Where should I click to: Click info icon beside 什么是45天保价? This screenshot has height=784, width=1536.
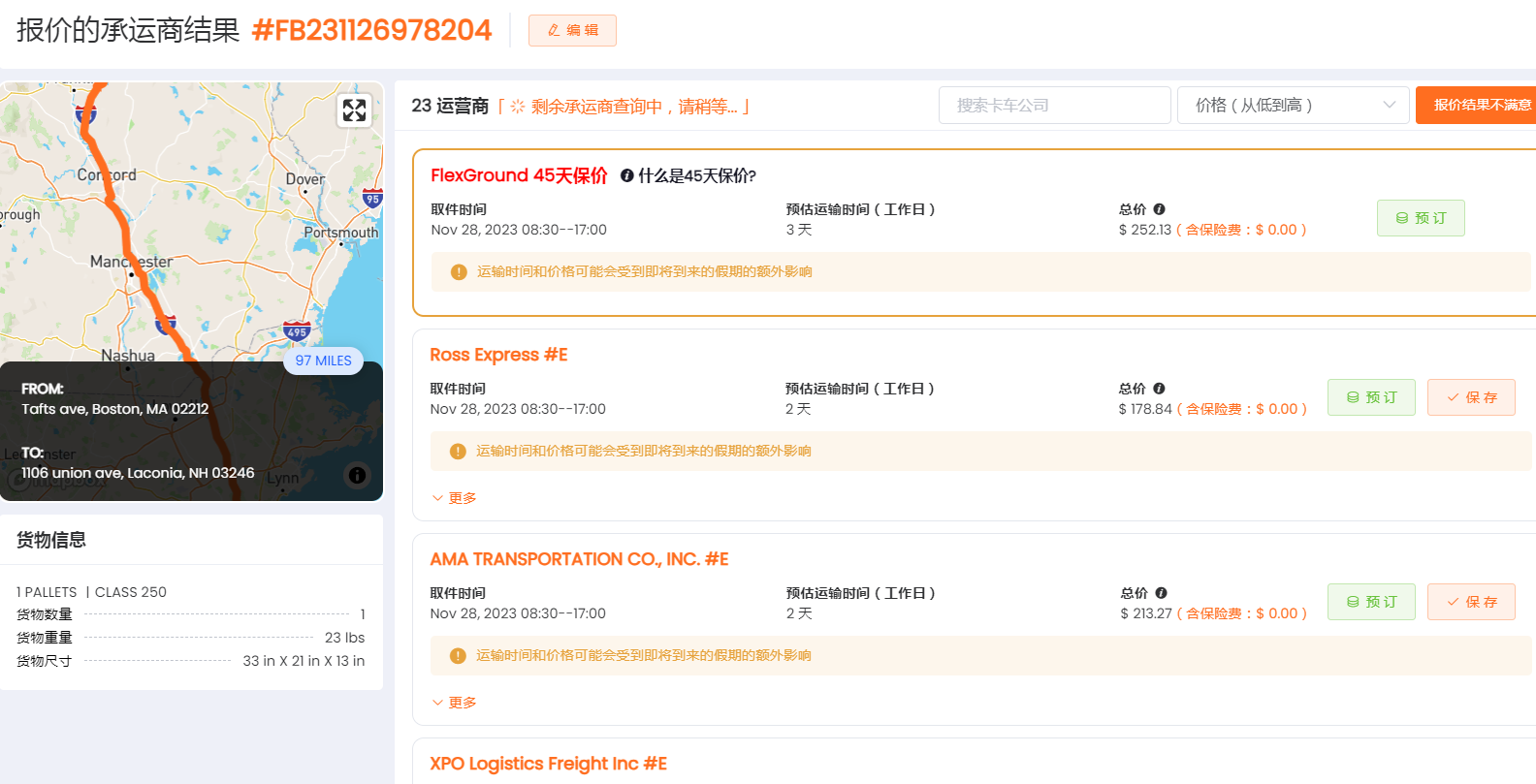[x=627, y=175]
